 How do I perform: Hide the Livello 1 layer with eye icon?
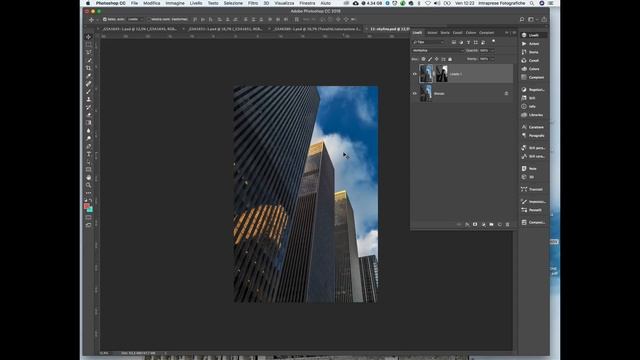coord(415,74)
